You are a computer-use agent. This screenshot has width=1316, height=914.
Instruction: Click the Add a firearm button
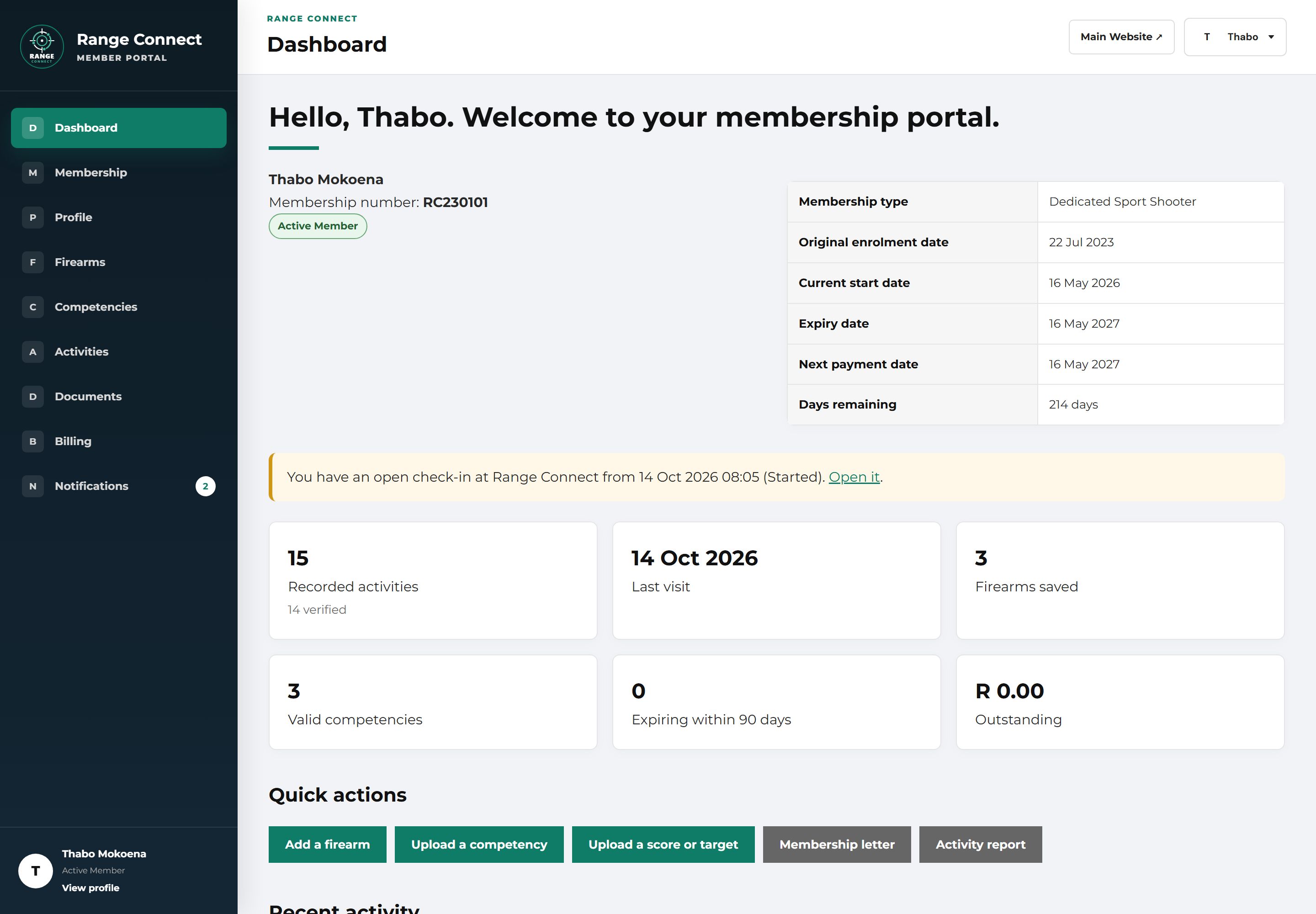point(327,844)
